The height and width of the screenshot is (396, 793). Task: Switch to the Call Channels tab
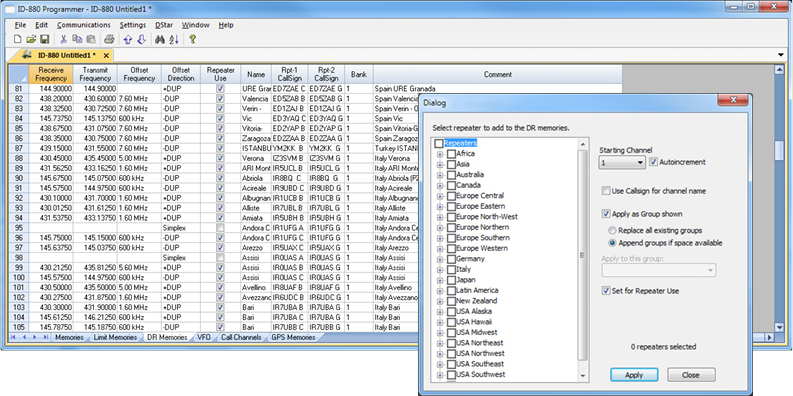[x=241, y=337]
